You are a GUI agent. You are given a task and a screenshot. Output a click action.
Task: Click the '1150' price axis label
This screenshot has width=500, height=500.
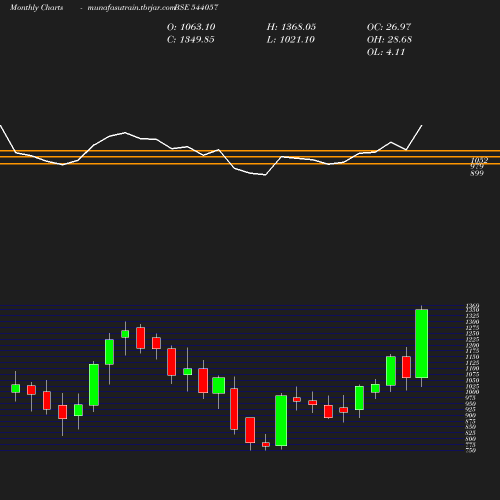point(472,357)
